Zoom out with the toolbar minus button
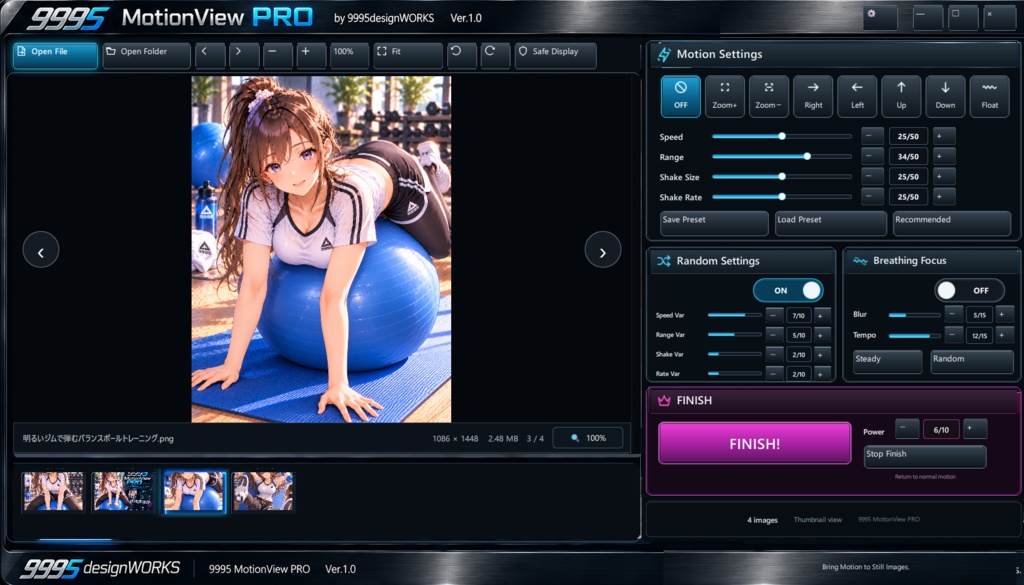 point(278,55)
